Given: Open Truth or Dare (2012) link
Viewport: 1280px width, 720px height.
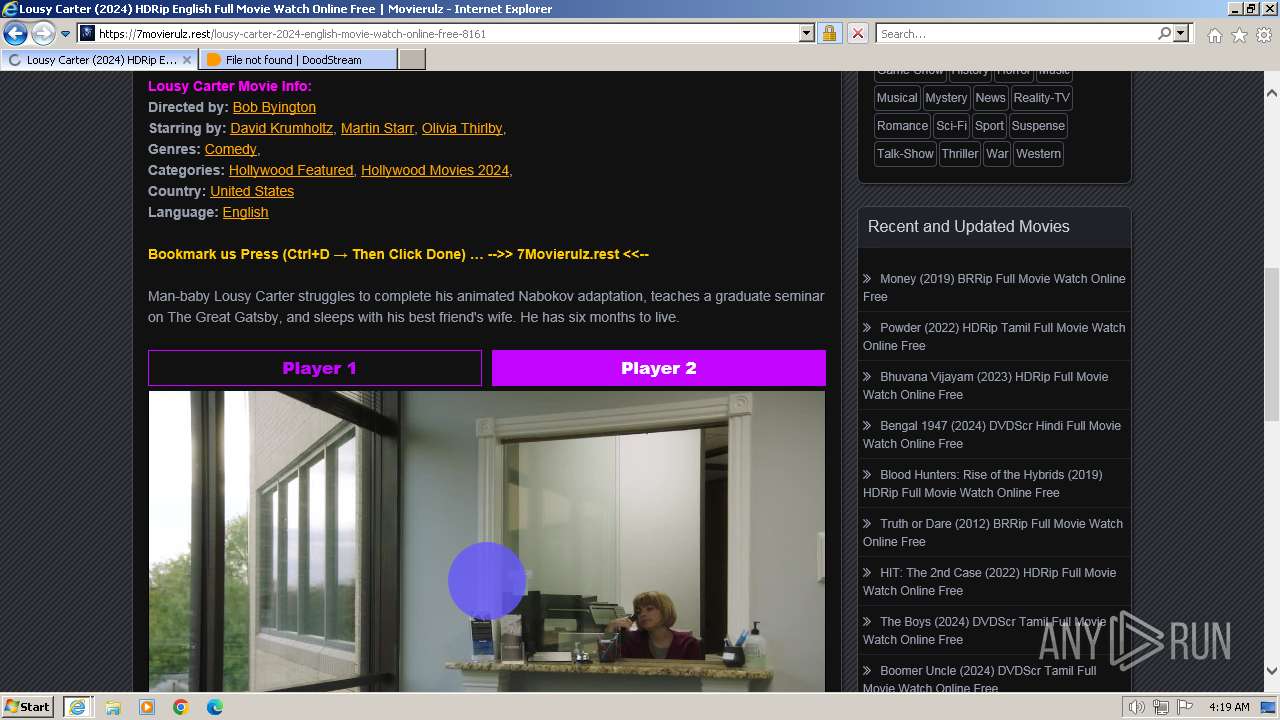Looking at the screenshot, I should point(993,532).
